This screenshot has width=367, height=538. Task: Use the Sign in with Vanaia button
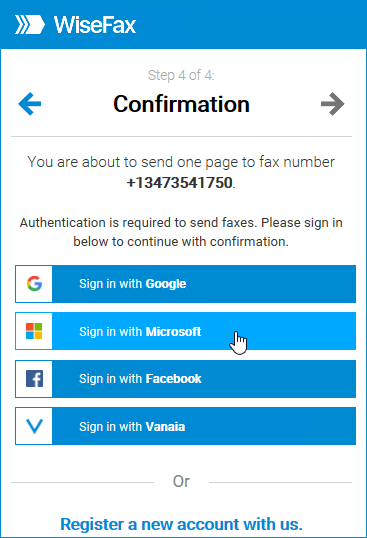(x=186, y=426)
